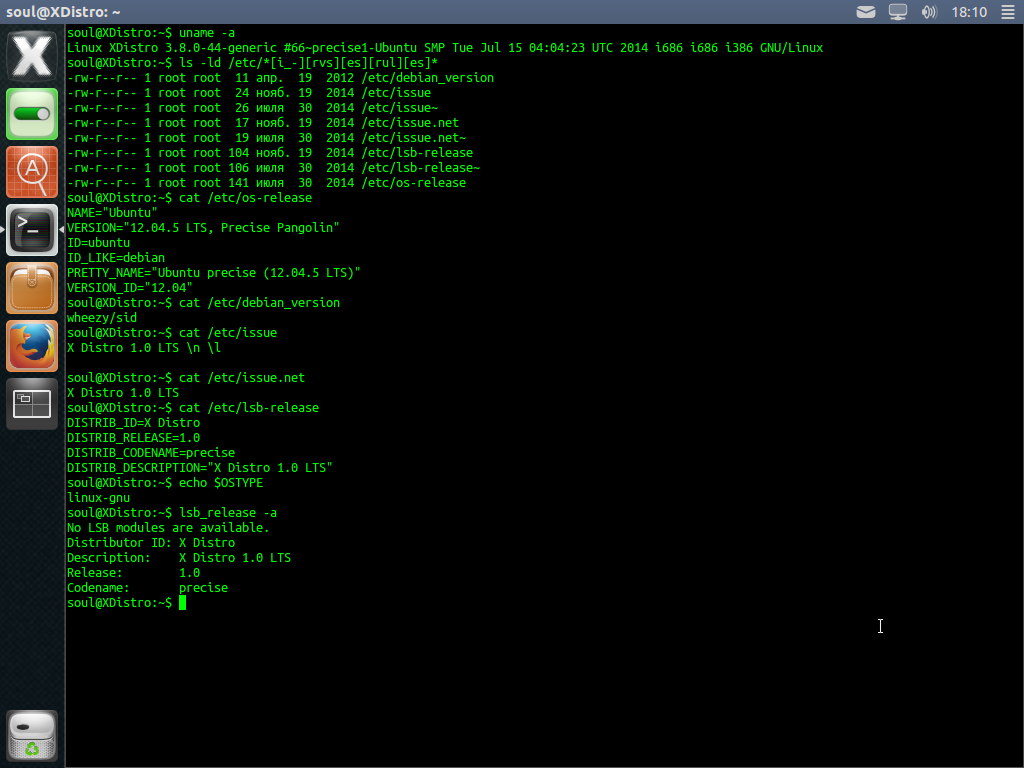
Task: Click the PRETTY_NAME line
Action: (214, 273)
